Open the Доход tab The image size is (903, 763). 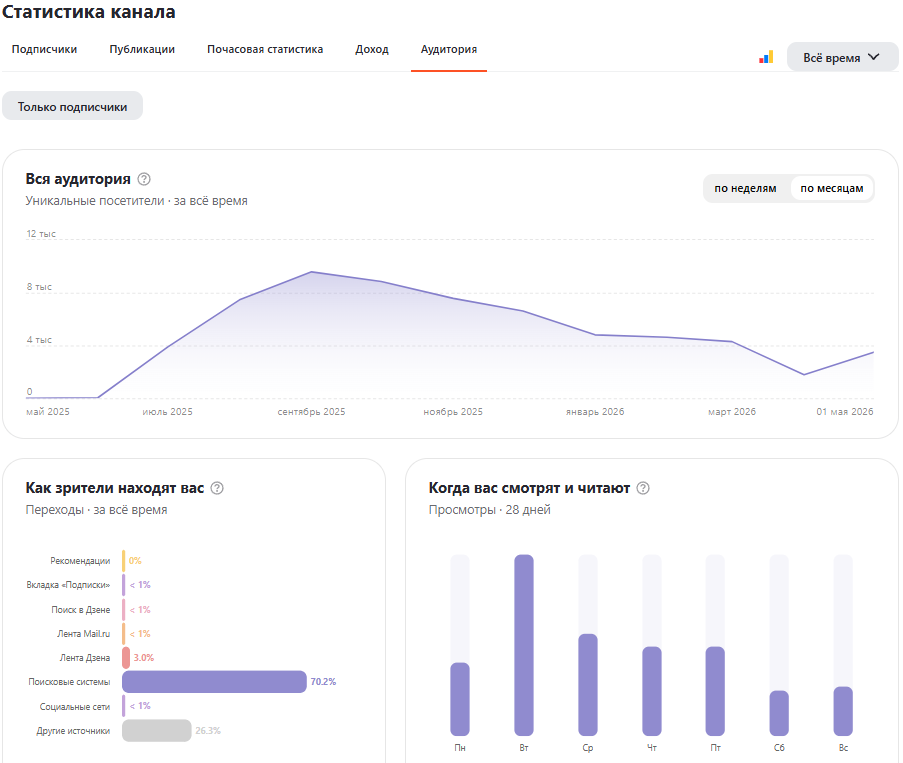coord(372,50)
